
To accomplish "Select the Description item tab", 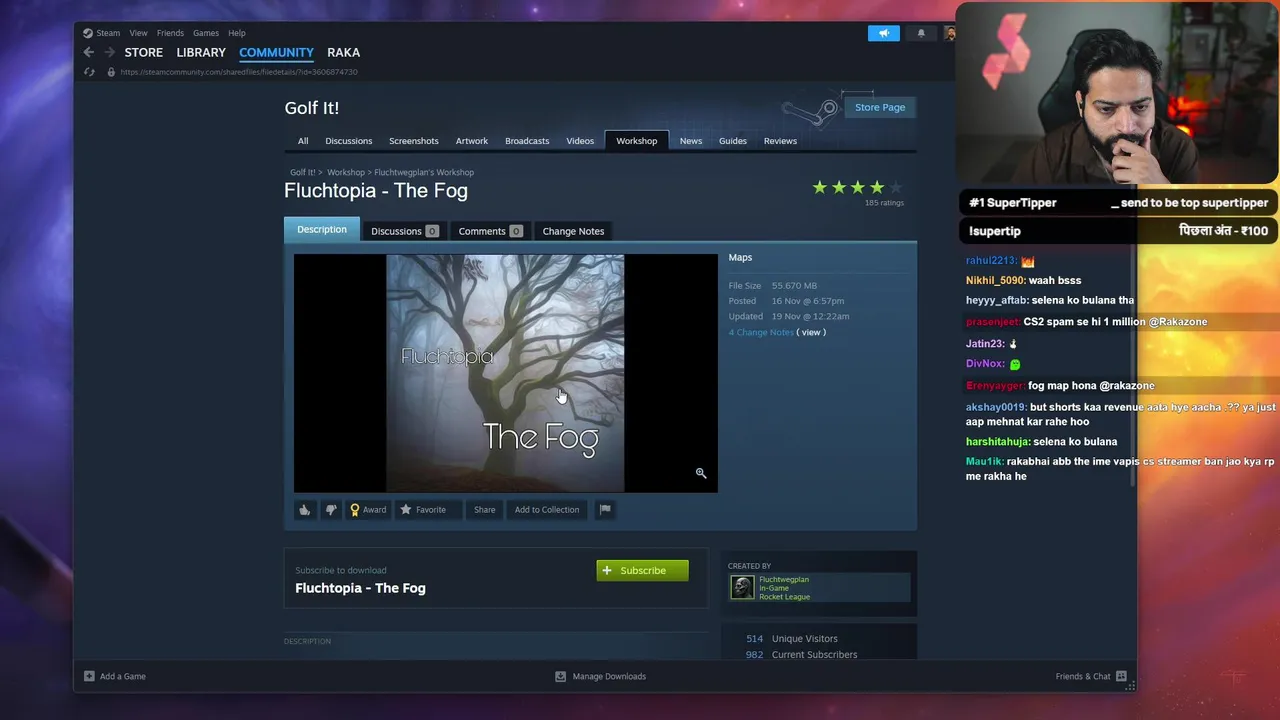I will [322, 230].
